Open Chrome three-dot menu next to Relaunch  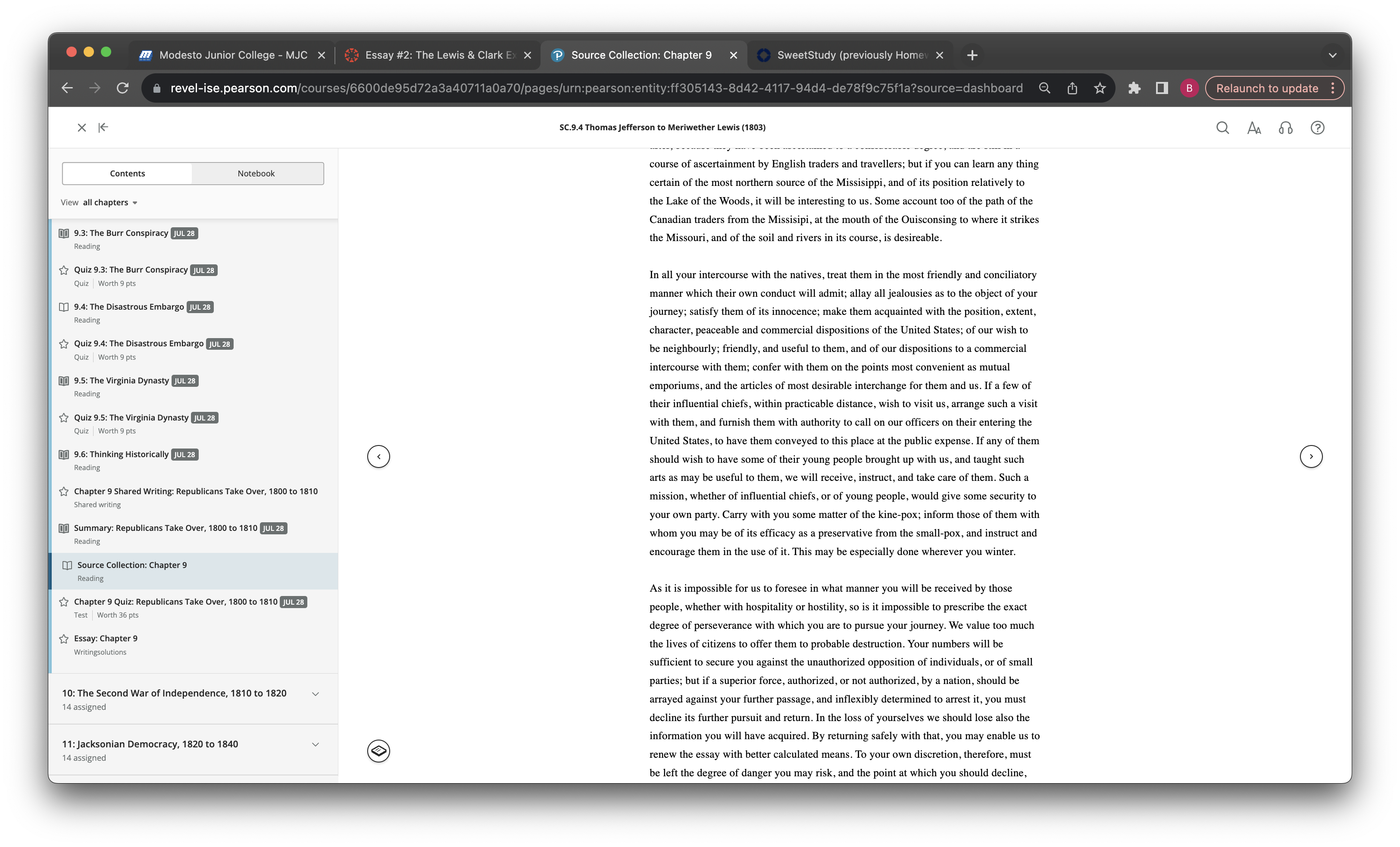1333,88
